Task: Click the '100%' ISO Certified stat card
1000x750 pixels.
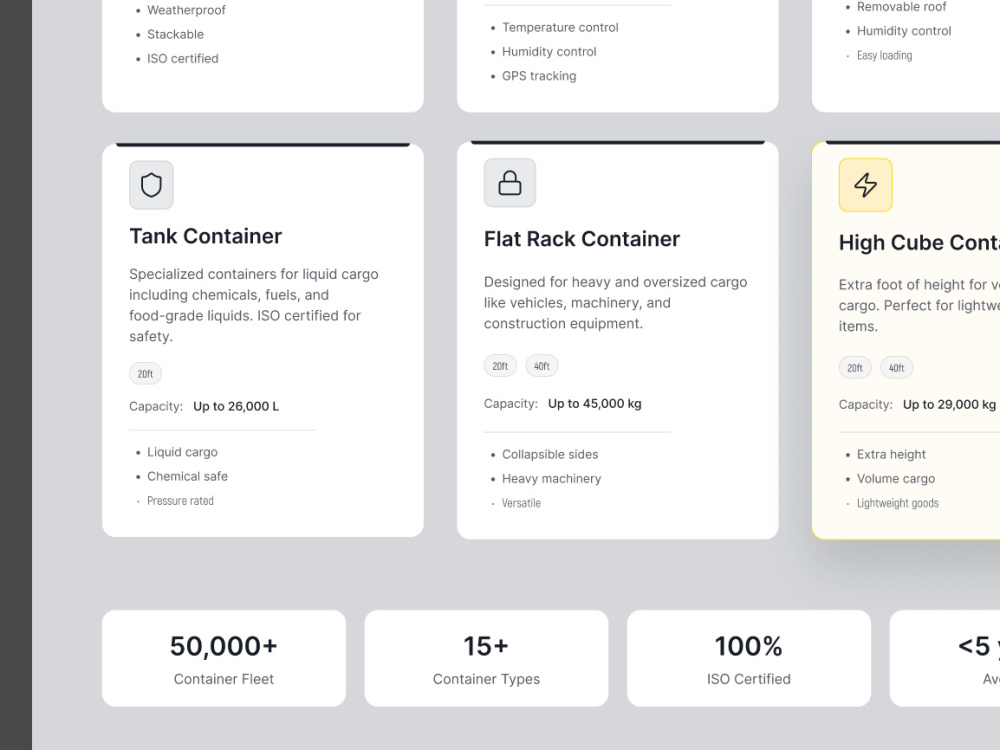Action: tap(749, 658)
